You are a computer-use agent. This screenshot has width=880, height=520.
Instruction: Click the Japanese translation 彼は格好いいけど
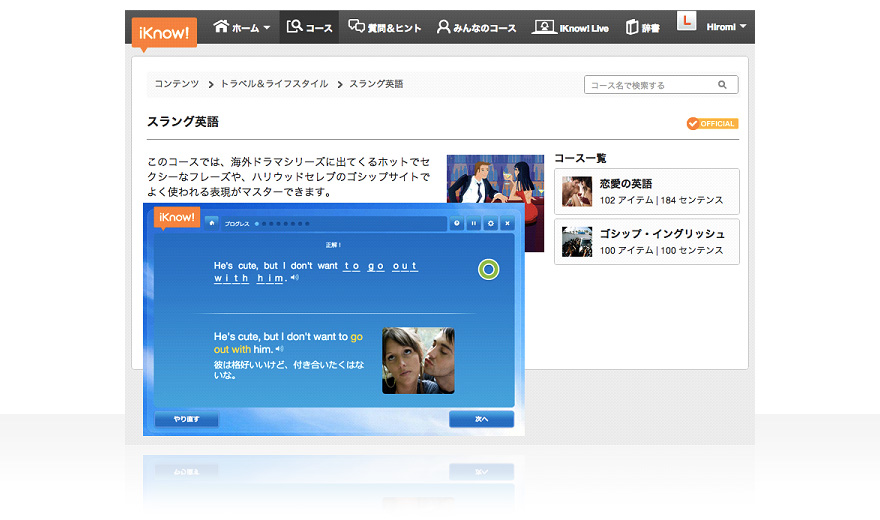pyautogui.click(x=288, y=370)
